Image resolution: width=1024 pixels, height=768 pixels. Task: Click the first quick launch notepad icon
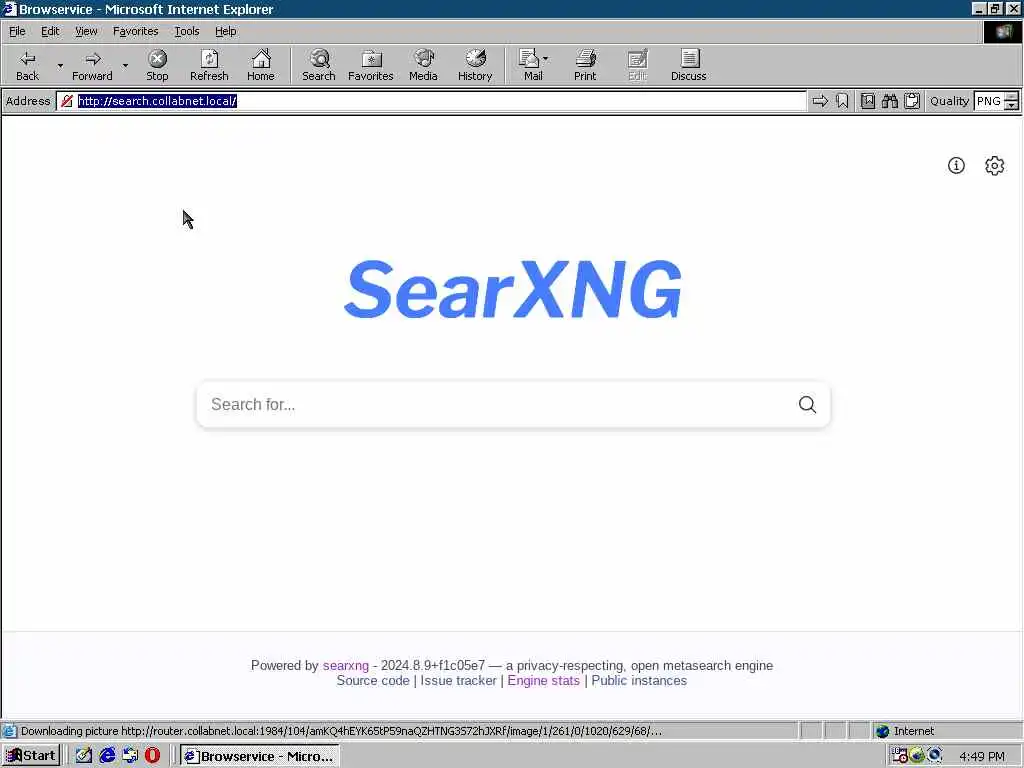click(84, 756)
